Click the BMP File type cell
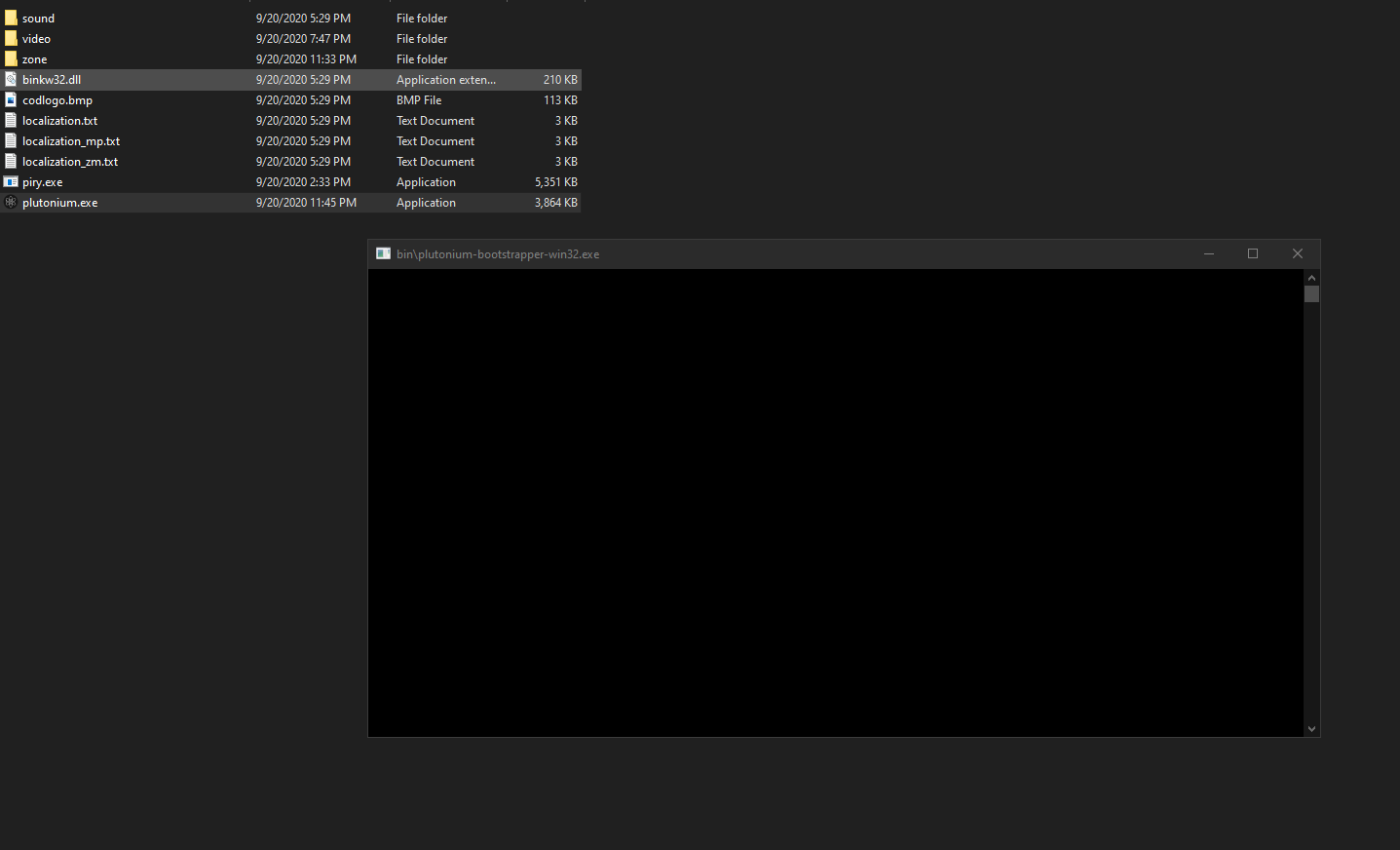Viewport: 1400px width, 850px height. coord(419,100)
